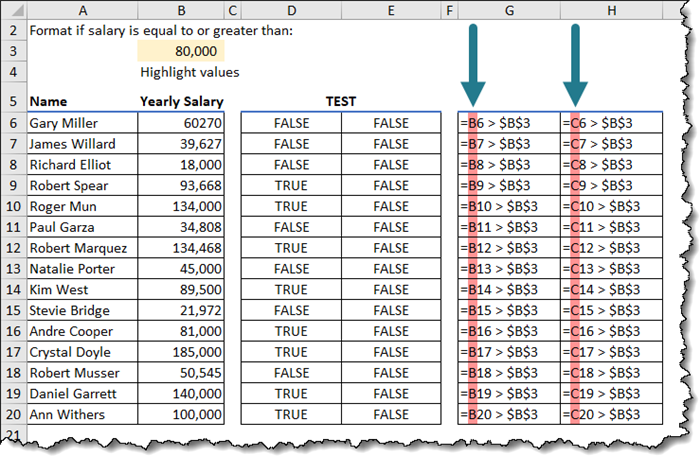This screenshot has width=700, height=456.
Task: Select the formula cell =B6 > $B$3
Action: click(x=510, y=123)
